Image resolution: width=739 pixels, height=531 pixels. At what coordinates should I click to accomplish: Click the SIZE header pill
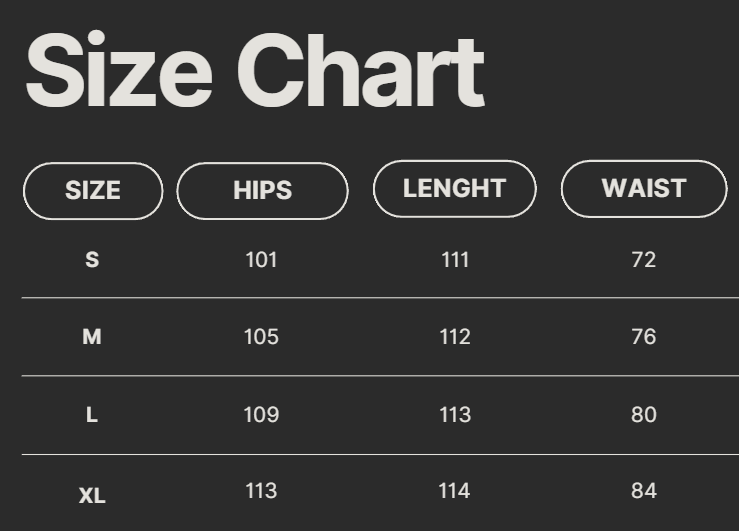[x=93, y=191]
